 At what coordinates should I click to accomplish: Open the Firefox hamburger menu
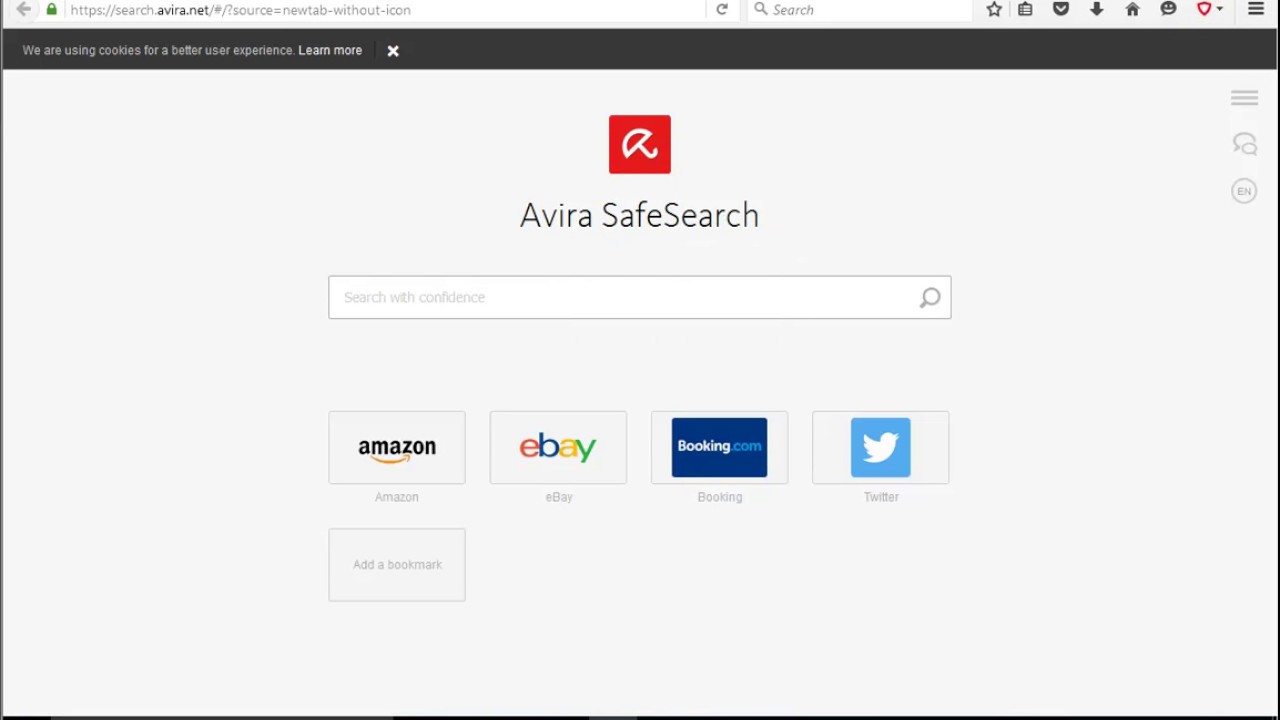pos(1256,9)
